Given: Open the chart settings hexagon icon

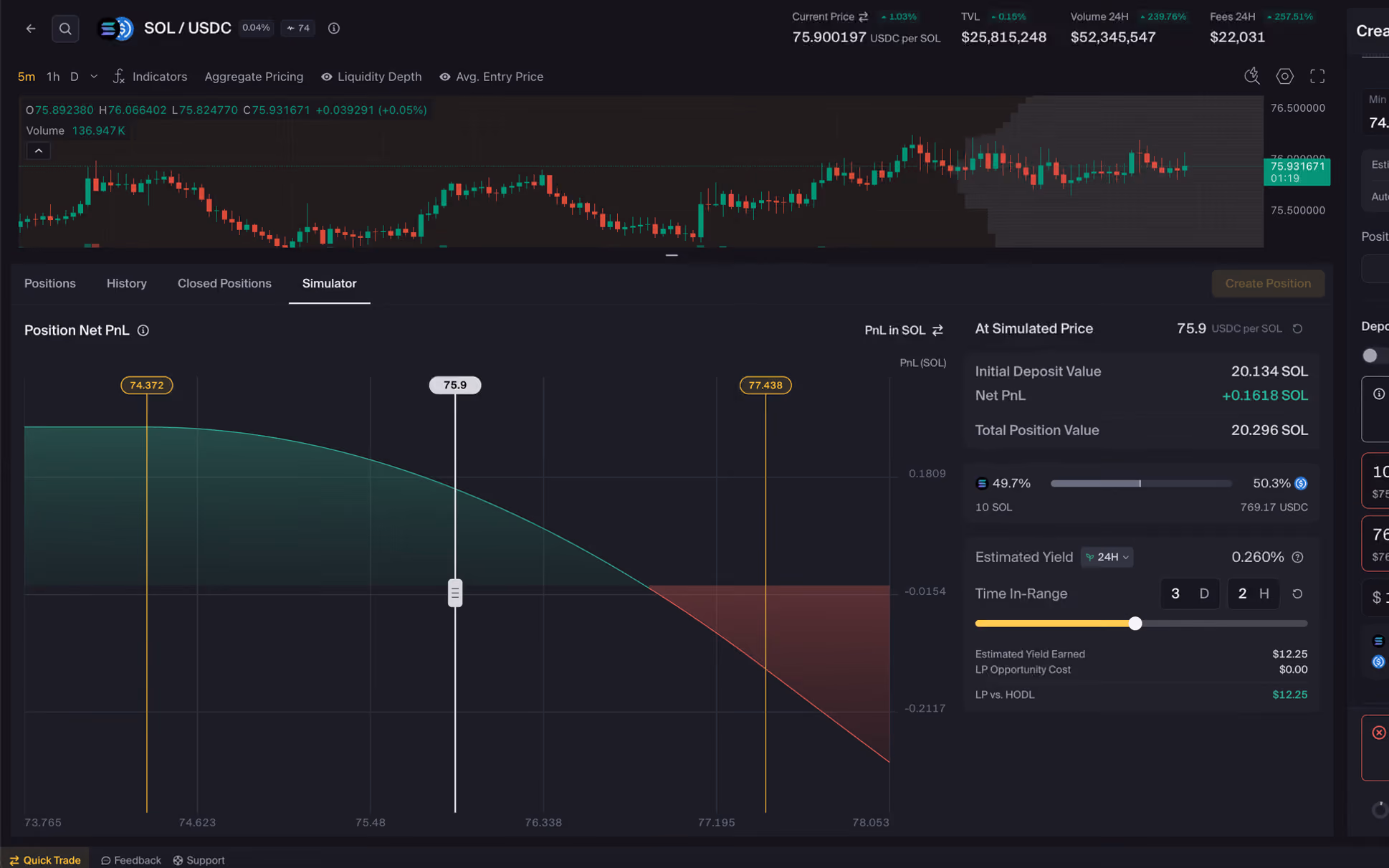Looking at the screenshot, I should coord(1284,76).
